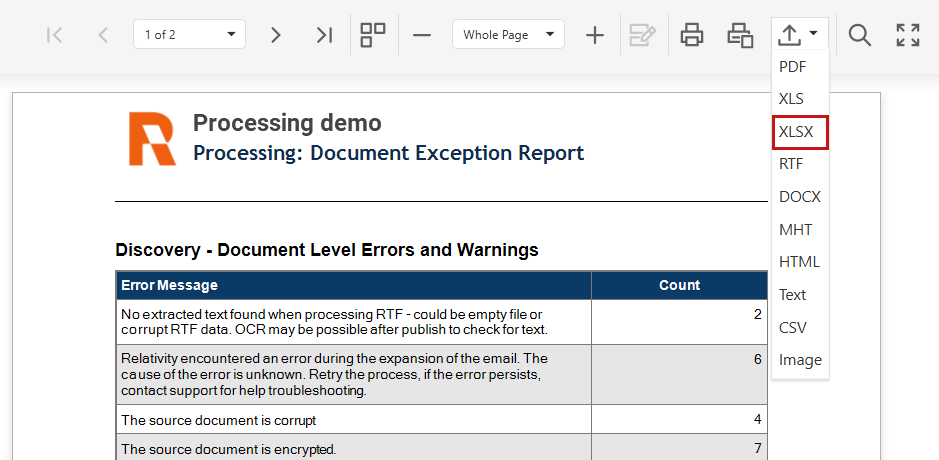Image resolution: width=939 pixels, height=460 pixels.
Task: Print the current page only
Action: [740, 35]
